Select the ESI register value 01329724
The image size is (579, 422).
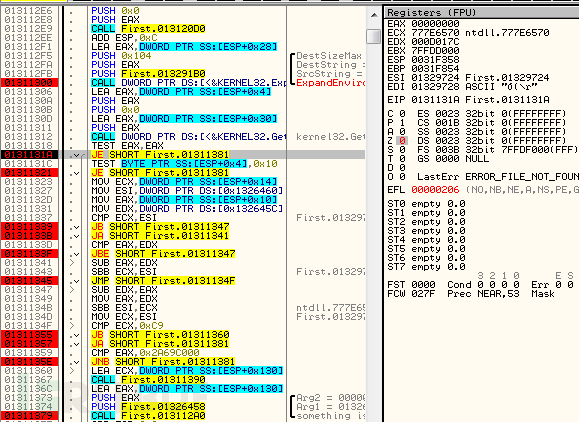coord(435,78)
